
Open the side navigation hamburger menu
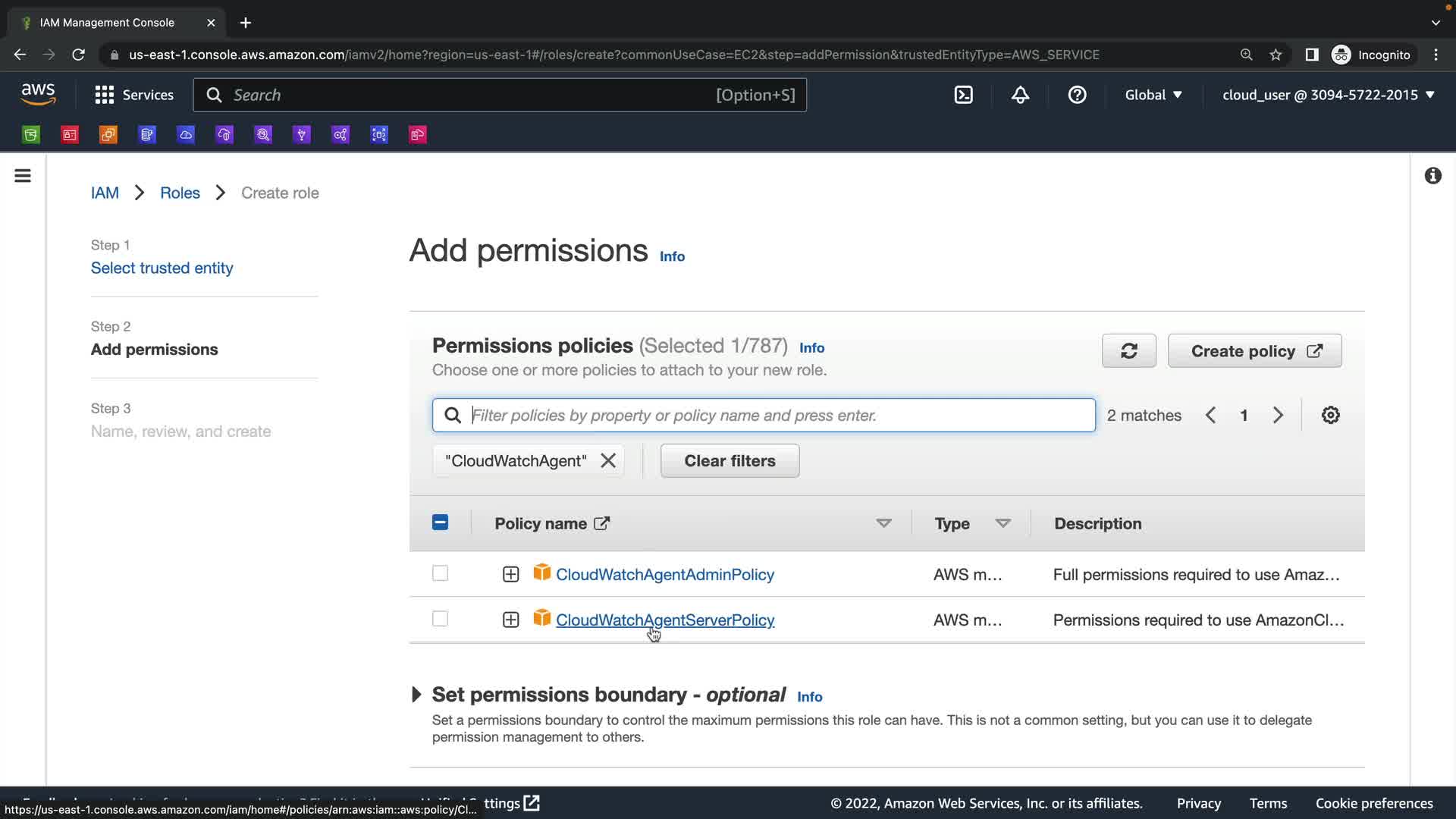tap(23, 176)
